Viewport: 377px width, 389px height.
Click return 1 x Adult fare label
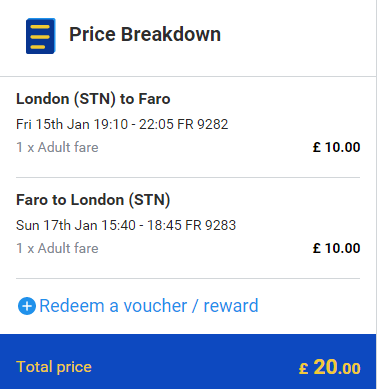pyautogui.click(x=57, y=248)
